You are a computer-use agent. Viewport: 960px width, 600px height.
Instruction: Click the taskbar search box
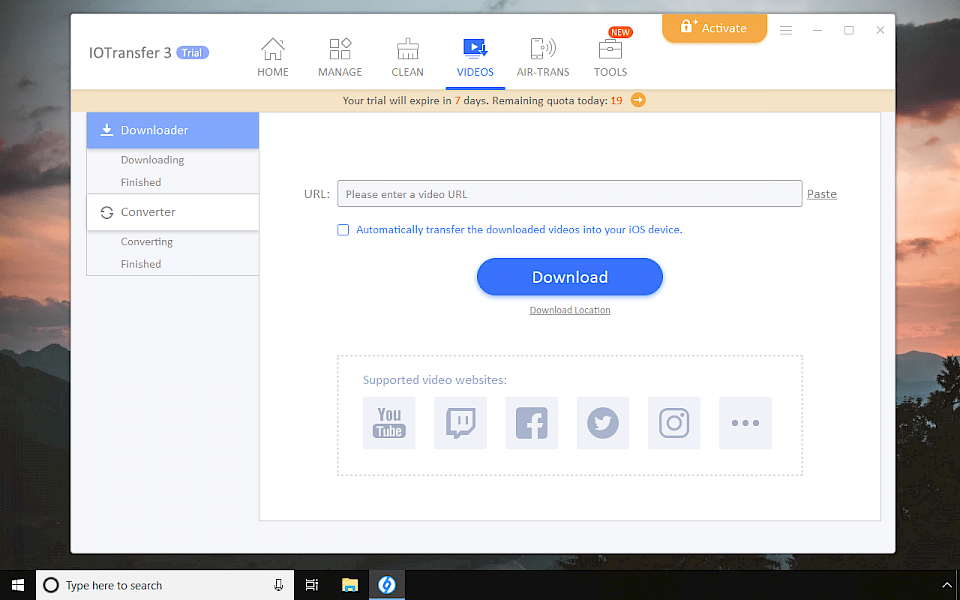click(x=165, y=585)
